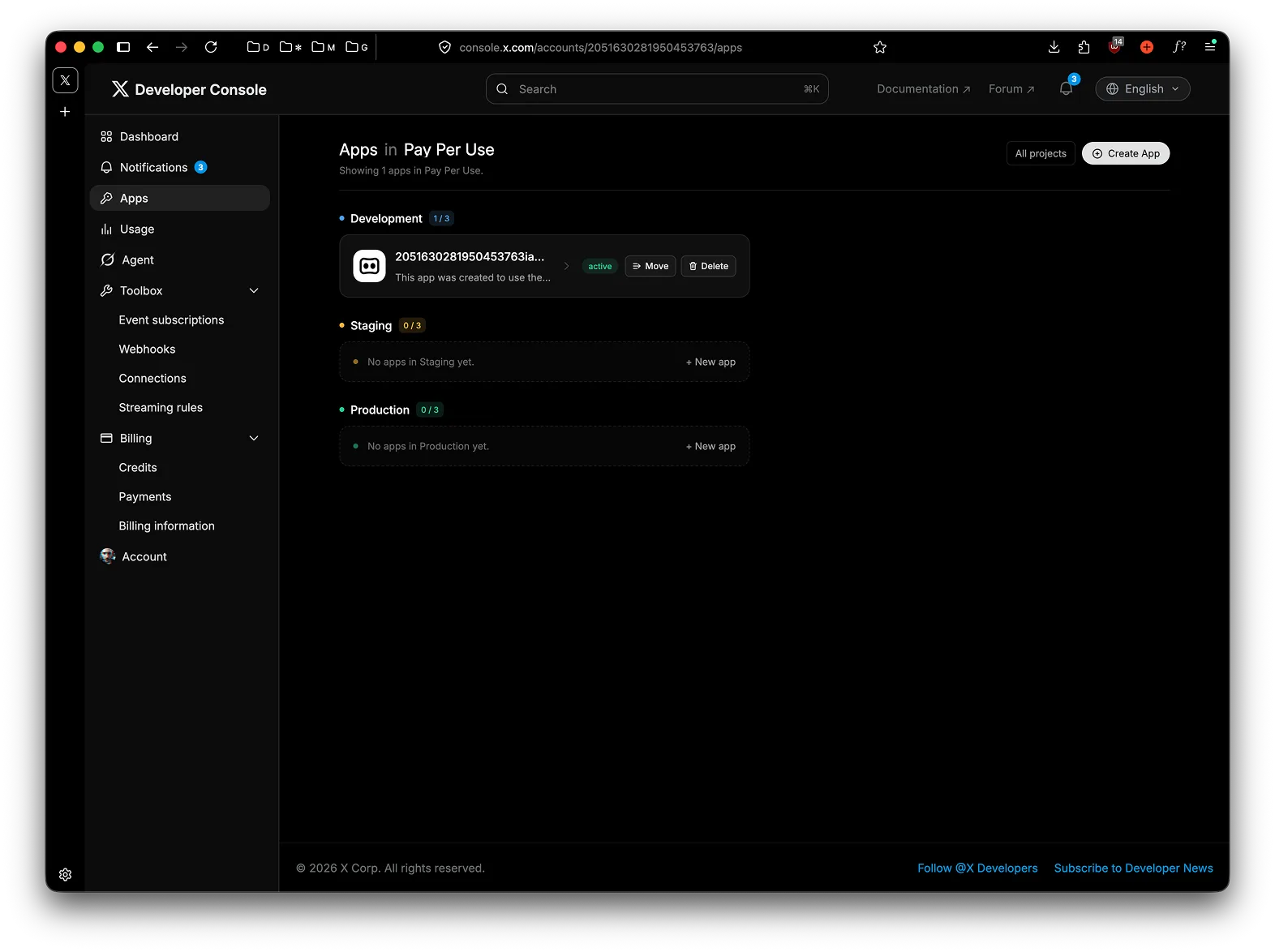The image size is (1275, 952).
Task: Select Apps in the sidebar
Action: pyautogui.click(x=179, y=198)
